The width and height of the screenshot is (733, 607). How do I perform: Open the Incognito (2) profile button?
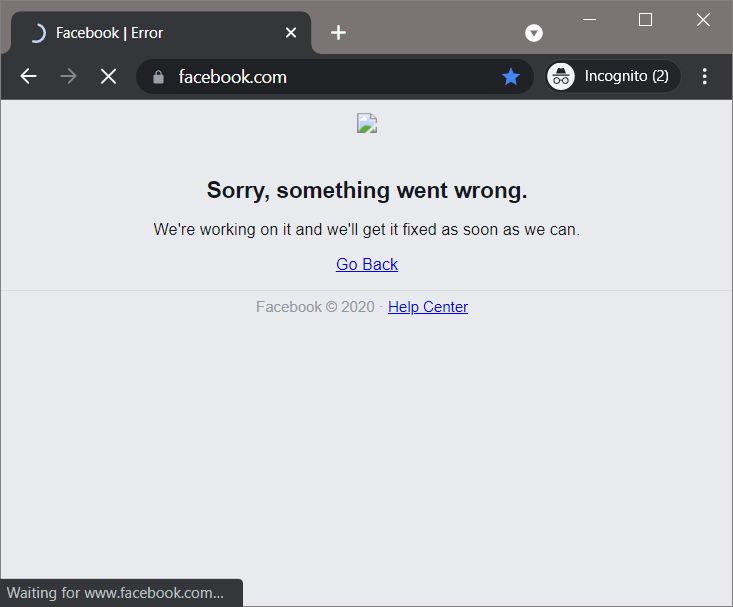613,77
